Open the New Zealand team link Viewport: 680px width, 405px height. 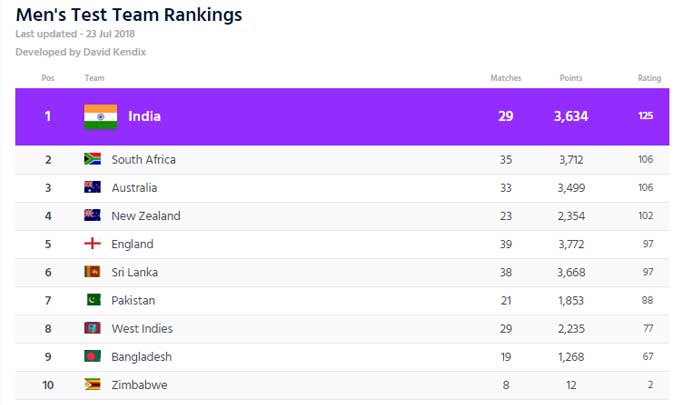(146, 216)
